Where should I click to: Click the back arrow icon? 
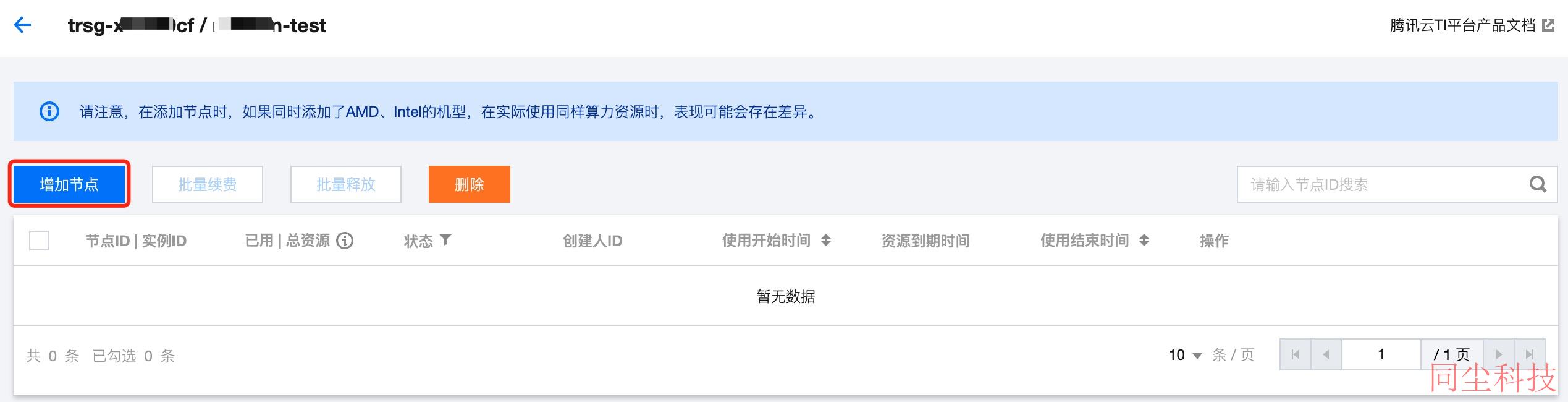point(22,25)
